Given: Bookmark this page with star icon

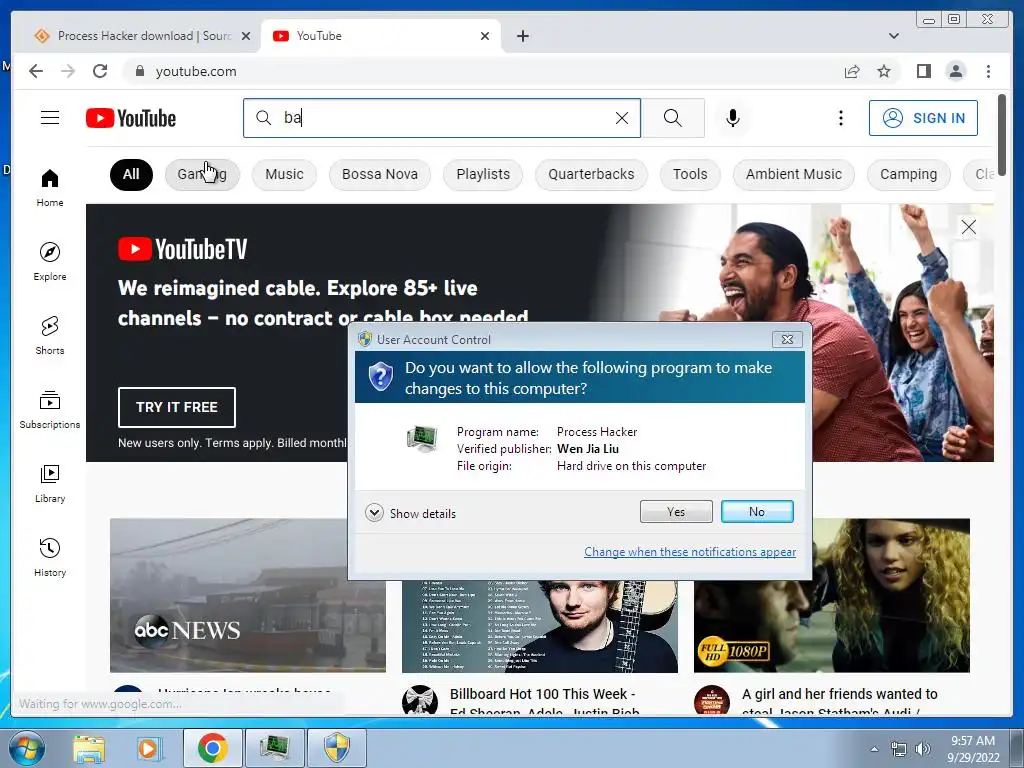Looking at the screenshot, I should pyautogui.click(x=884, y=71).
